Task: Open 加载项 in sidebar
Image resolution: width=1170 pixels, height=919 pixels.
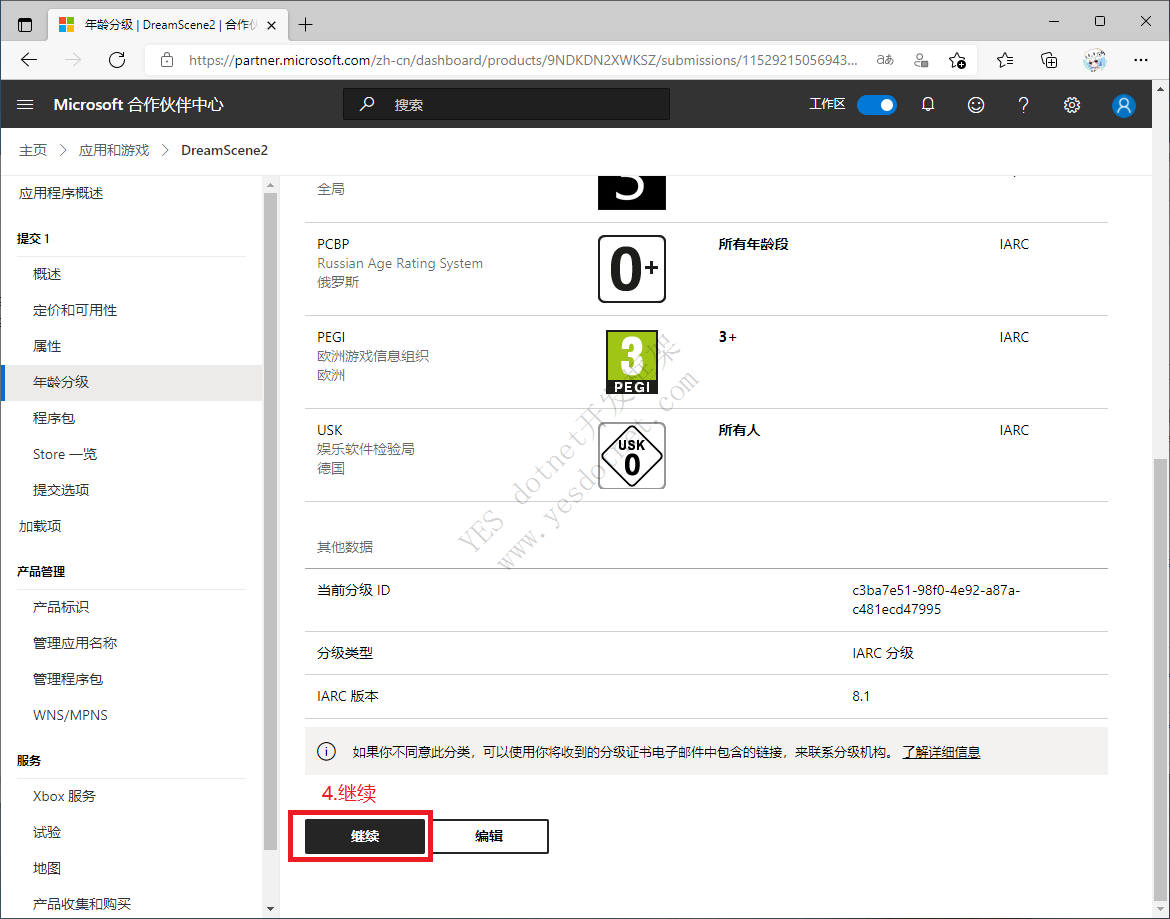Action: 40,526
